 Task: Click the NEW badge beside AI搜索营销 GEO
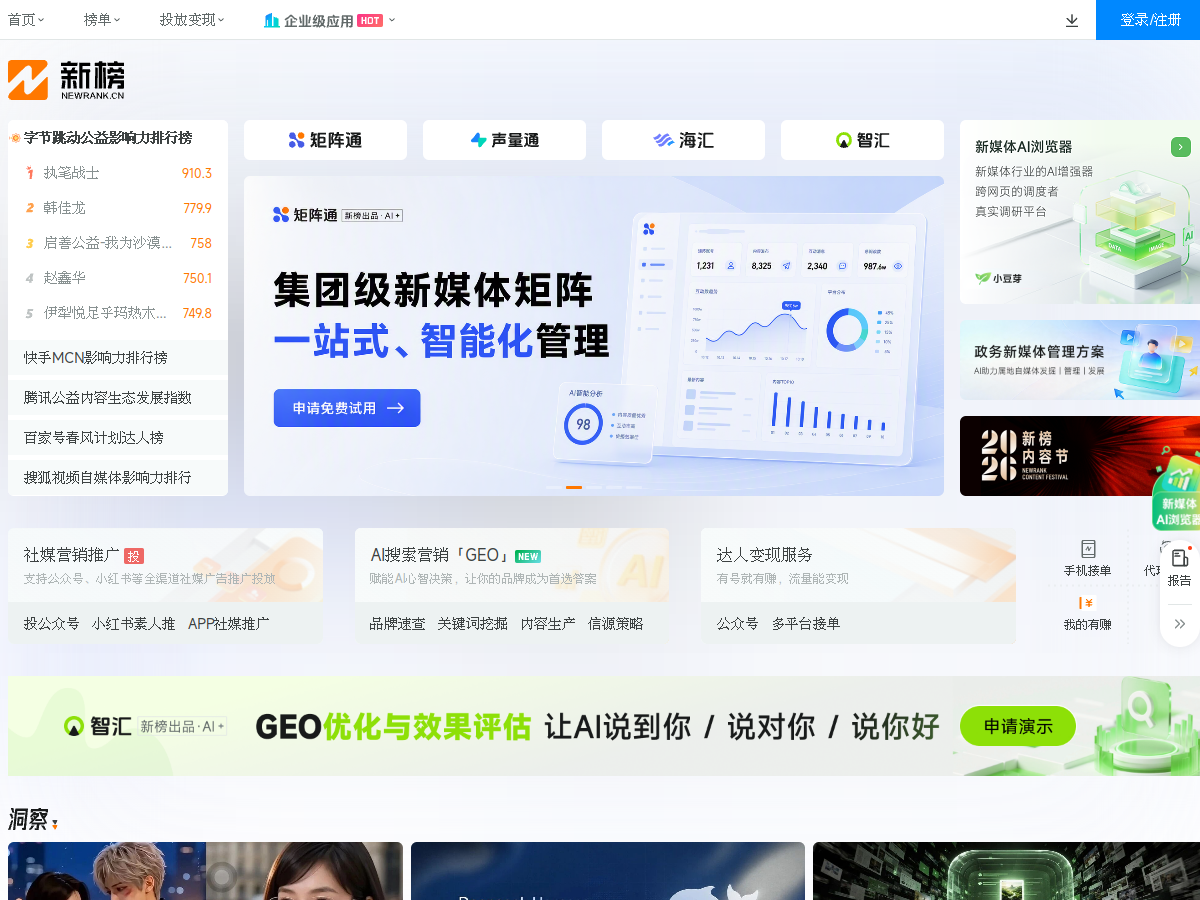(528, 556)
